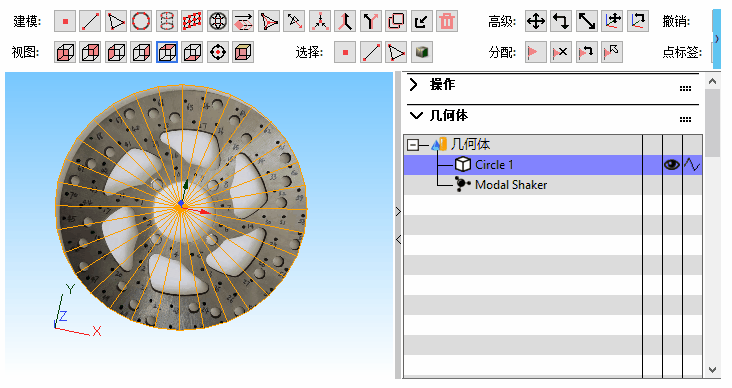
Task: Click the panel scrollbar down arrow
Action: coord(712,370)
